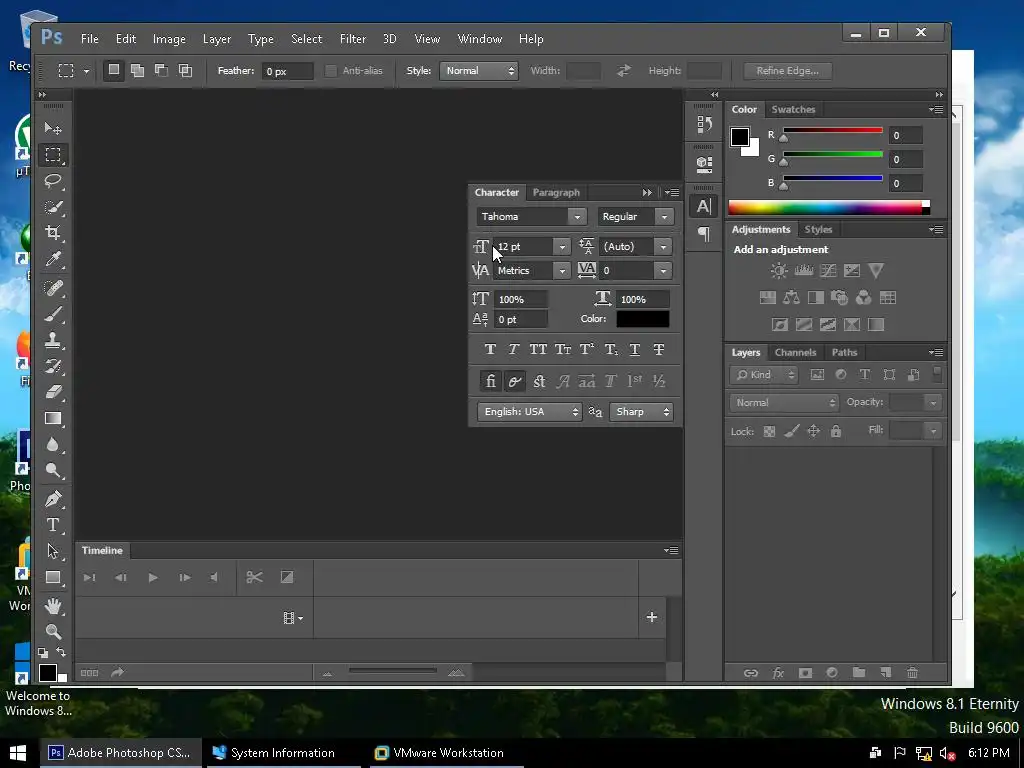Open the Layer menu
Screen dimensions: 1024x768
pos(217,39)
